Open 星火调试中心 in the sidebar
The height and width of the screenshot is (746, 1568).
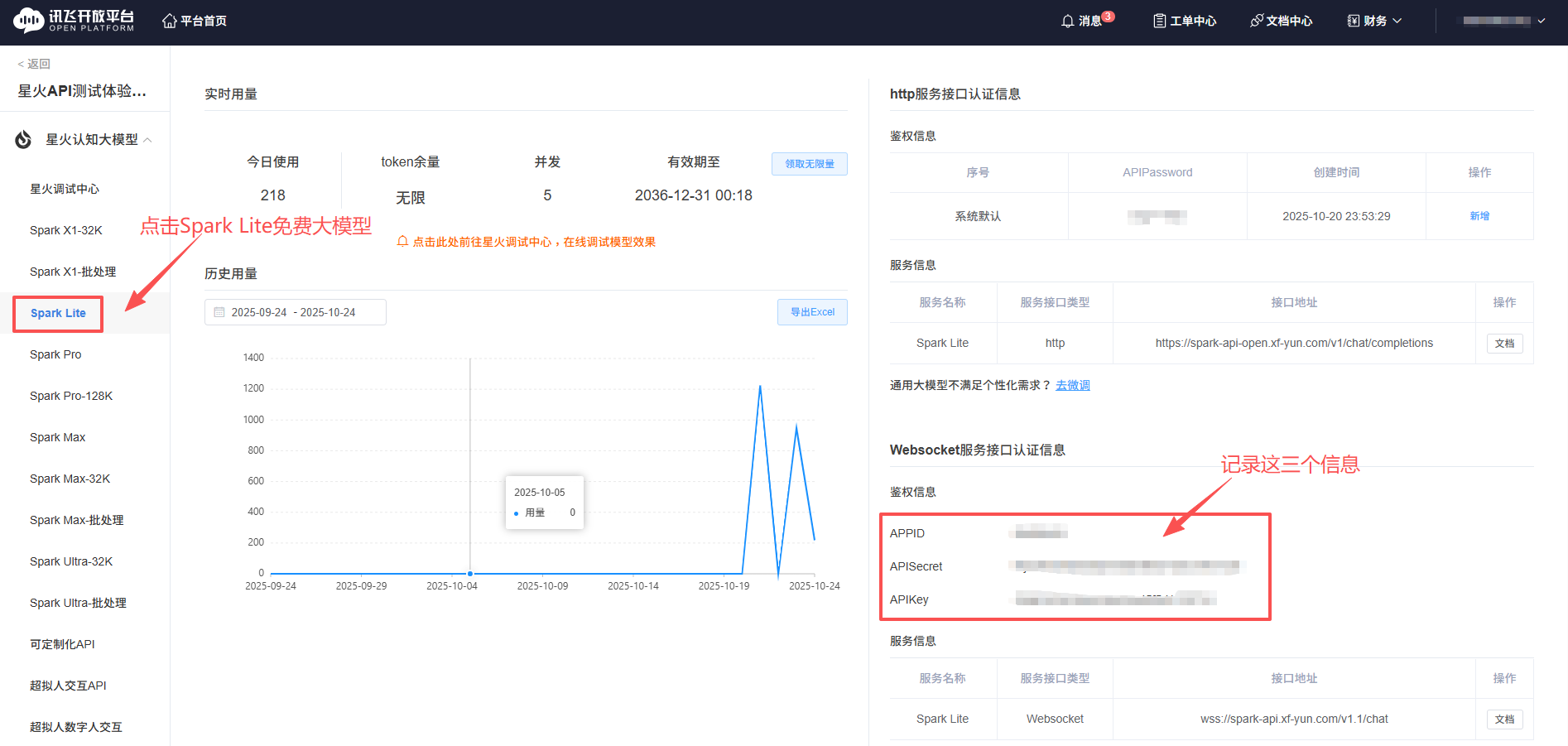(65, 189)
